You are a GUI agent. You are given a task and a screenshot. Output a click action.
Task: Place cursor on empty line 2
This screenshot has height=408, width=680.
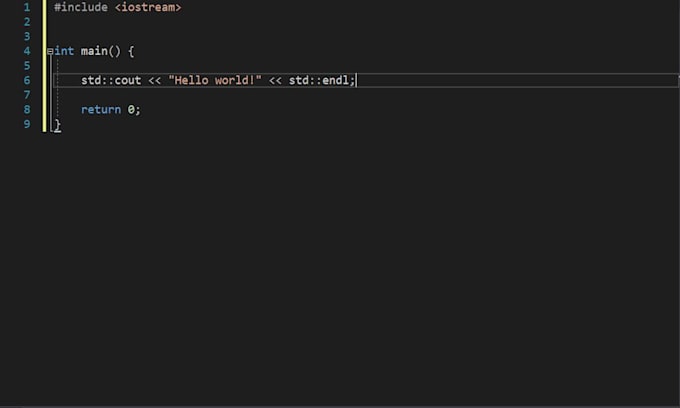[200, 22]
